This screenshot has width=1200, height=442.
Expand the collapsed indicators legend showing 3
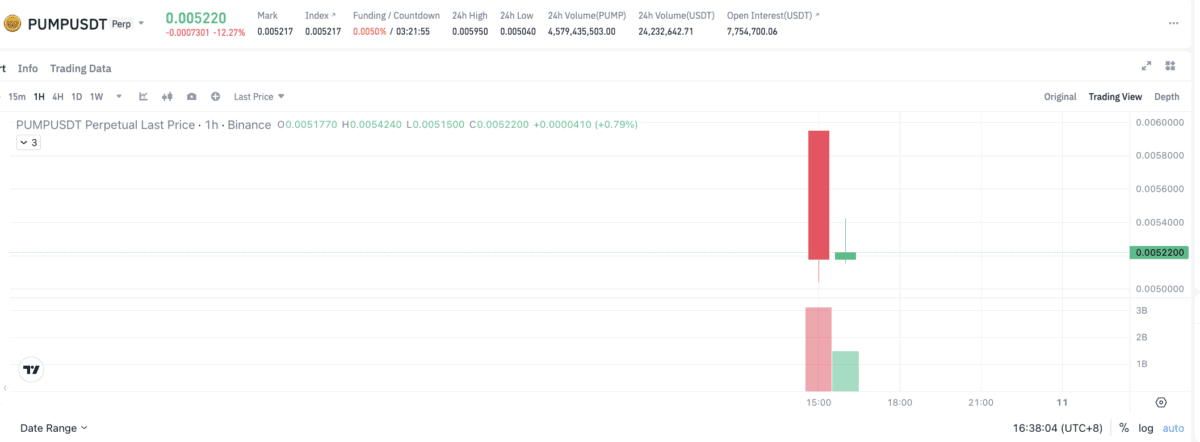click(28, 143)
